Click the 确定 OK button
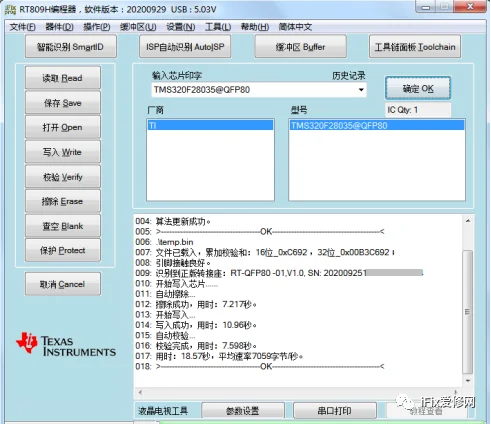The height and width of the screenshot is (424, 491). 418,89
